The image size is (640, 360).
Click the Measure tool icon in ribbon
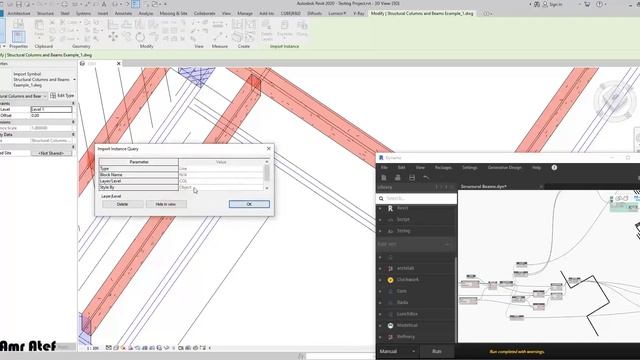coord(218,36)
